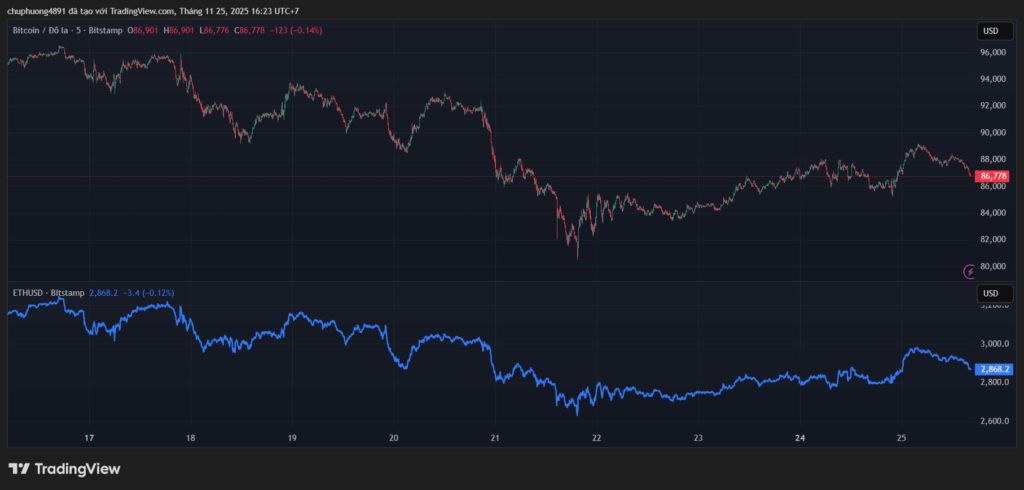
Task: Click the blue 2,868.2 ETH price label
Action: point(995,369)
